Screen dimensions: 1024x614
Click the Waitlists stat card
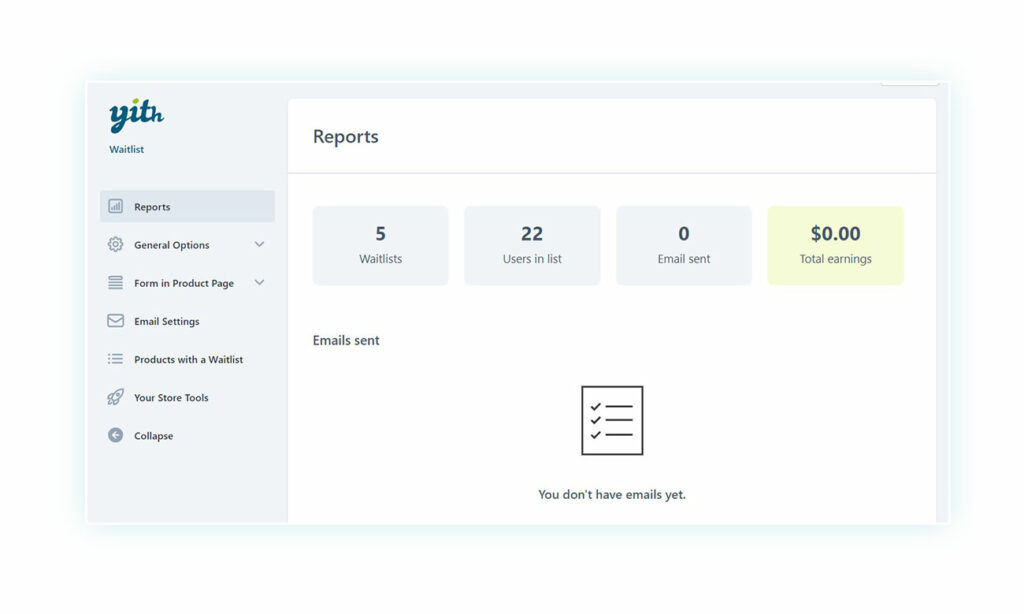pos(380,244)
